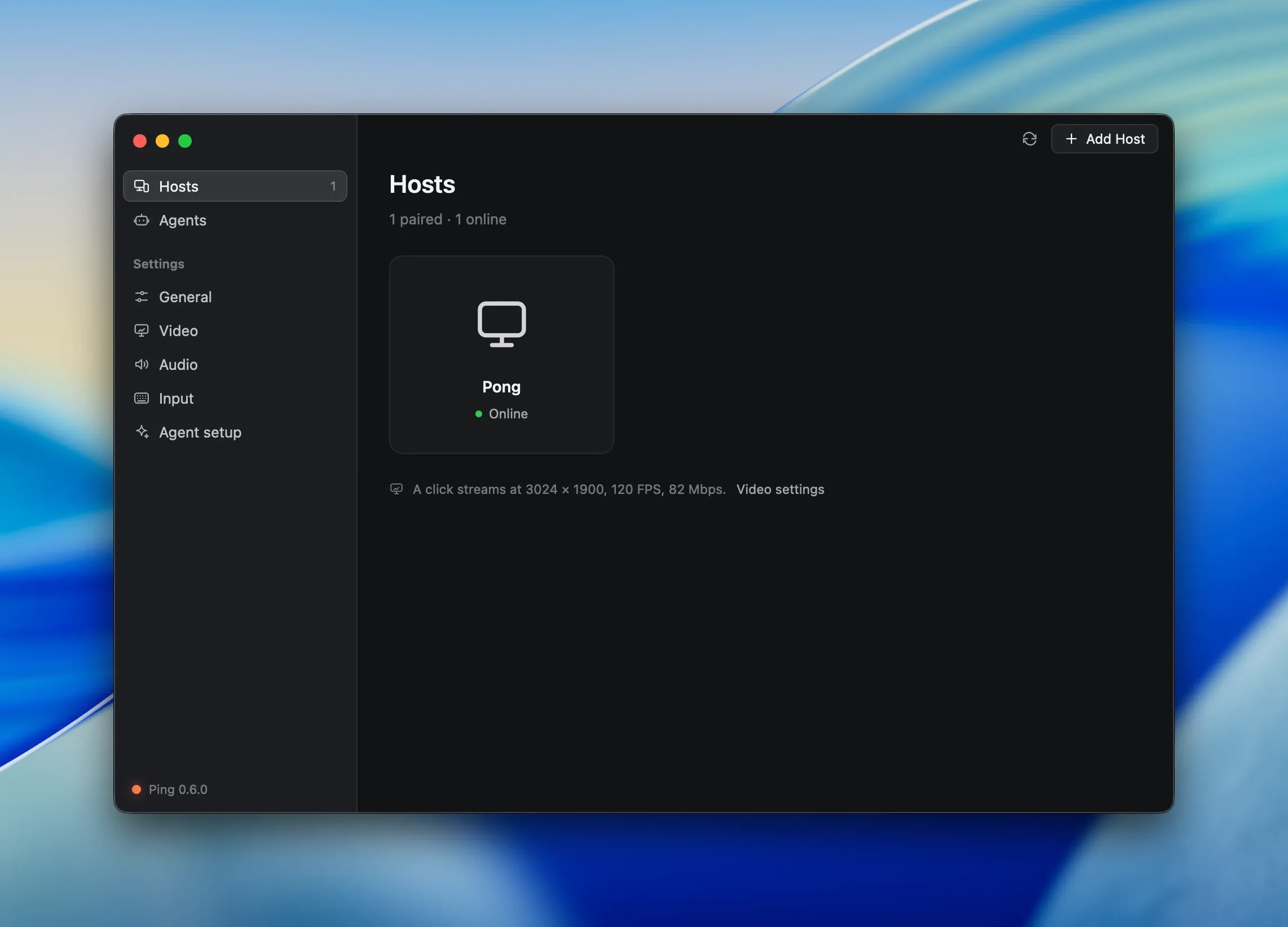Minimize window with yellow button
The width and height of the screenshot is (1288, 927).
162,141
